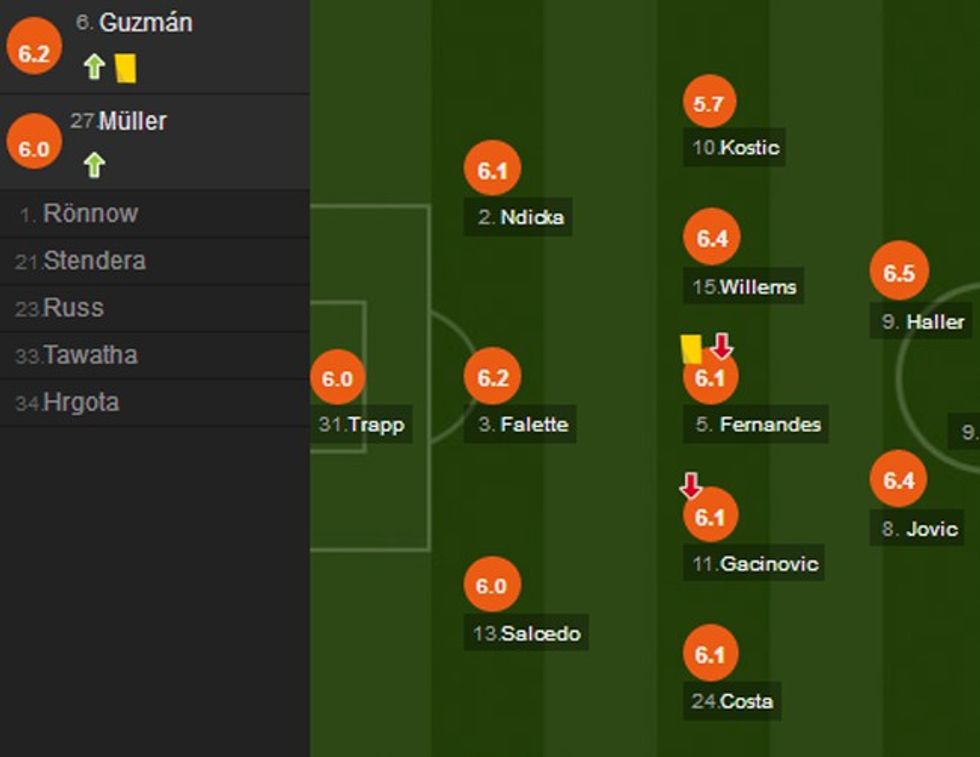Select Tawatha from the bench list
Viewport: 980px width, 757px height.
(90, 355)
